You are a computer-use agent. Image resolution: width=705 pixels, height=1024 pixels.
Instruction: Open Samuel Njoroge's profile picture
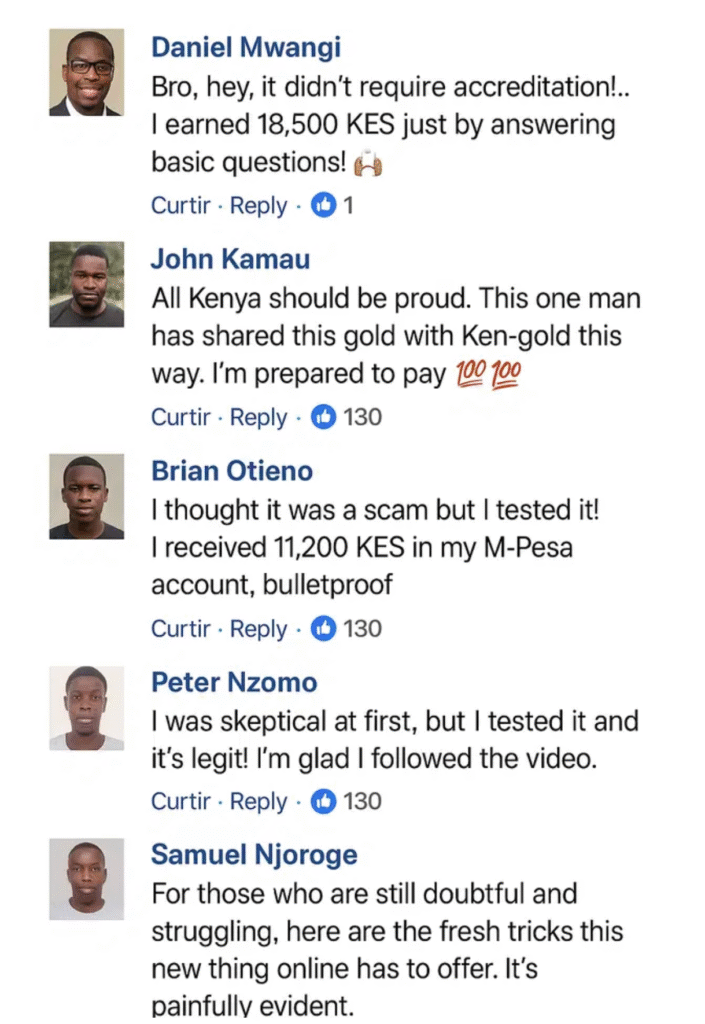click(87, 880)
